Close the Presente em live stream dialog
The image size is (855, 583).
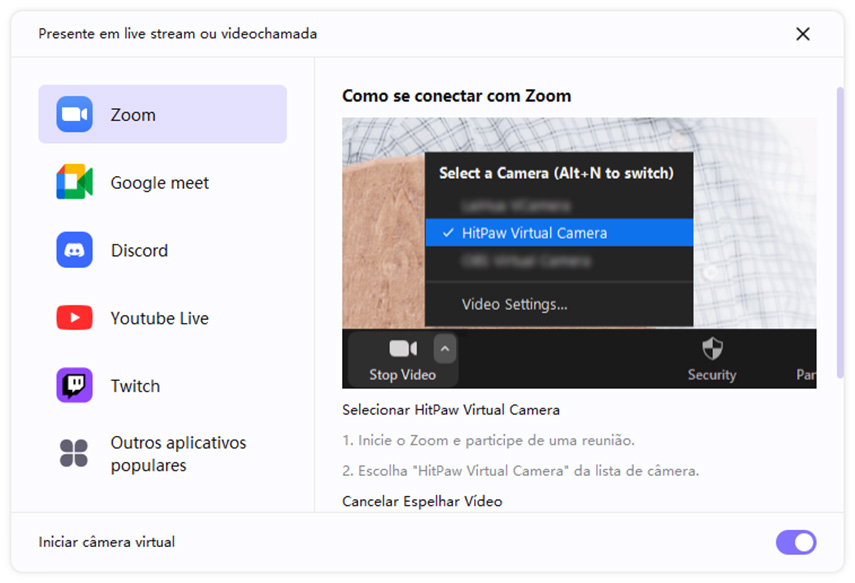pyautogui.click(x=802, y=34)
